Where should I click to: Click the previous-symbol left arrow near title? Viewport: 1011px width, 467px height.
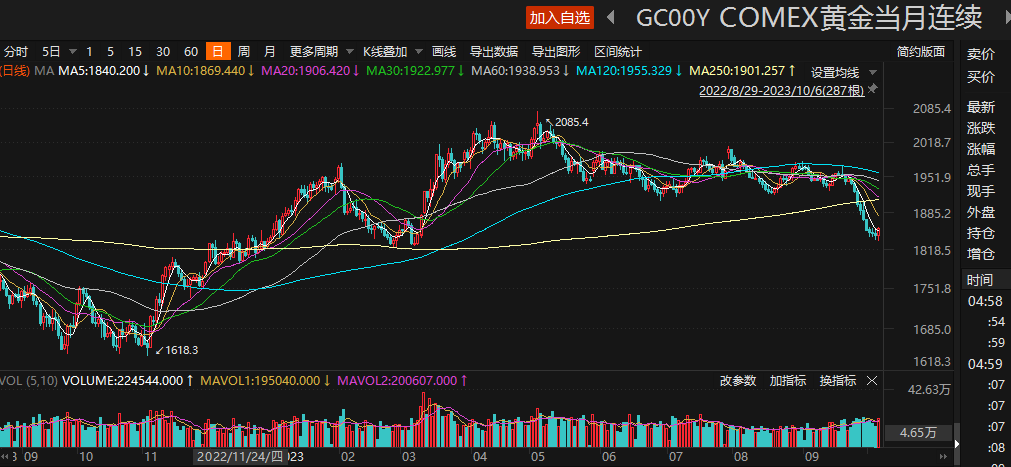coord(609,18)
